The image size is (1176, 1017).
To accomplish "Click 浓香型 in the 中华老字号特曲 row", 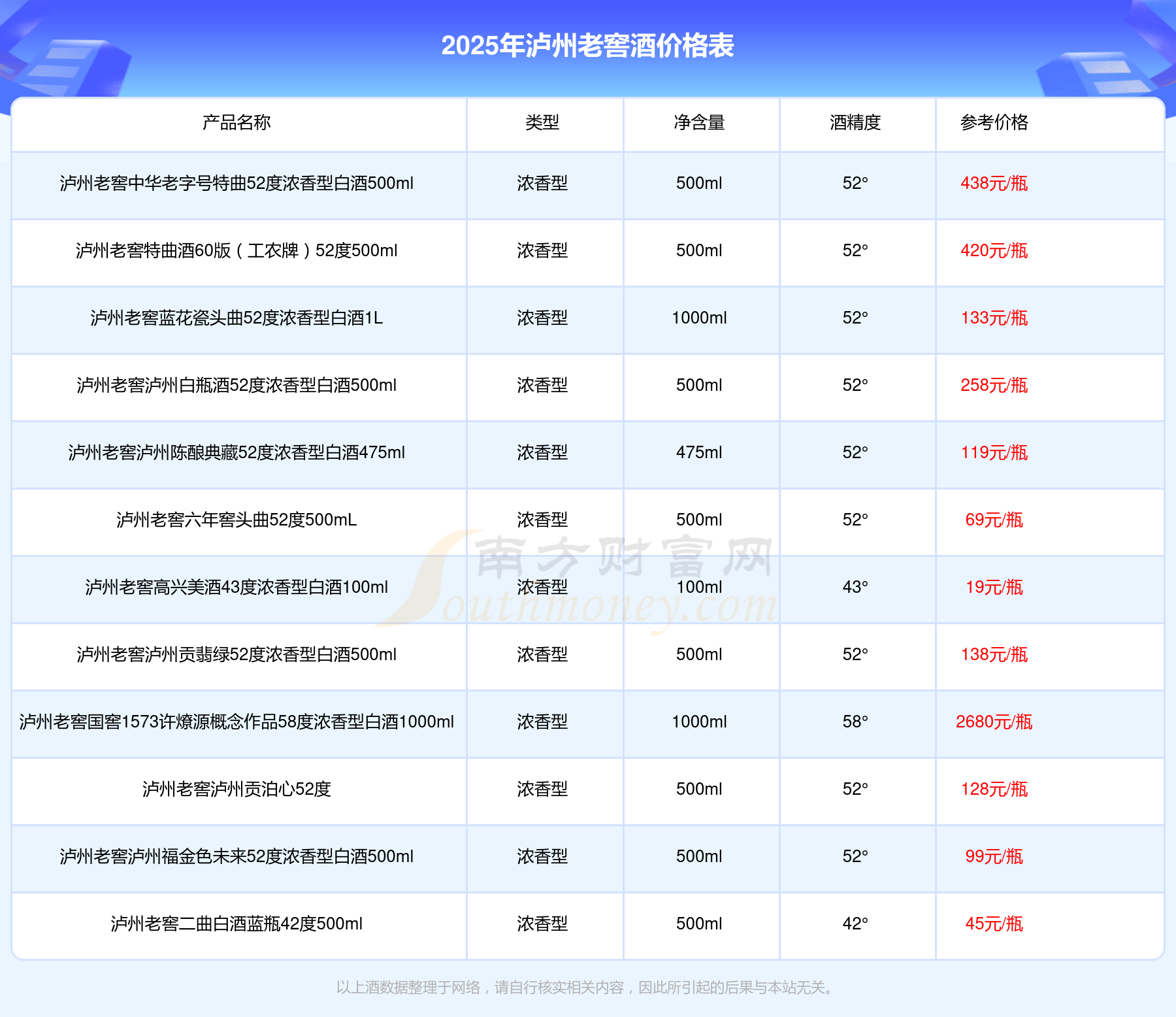I will pyautogui.click(x=542, y=183).
